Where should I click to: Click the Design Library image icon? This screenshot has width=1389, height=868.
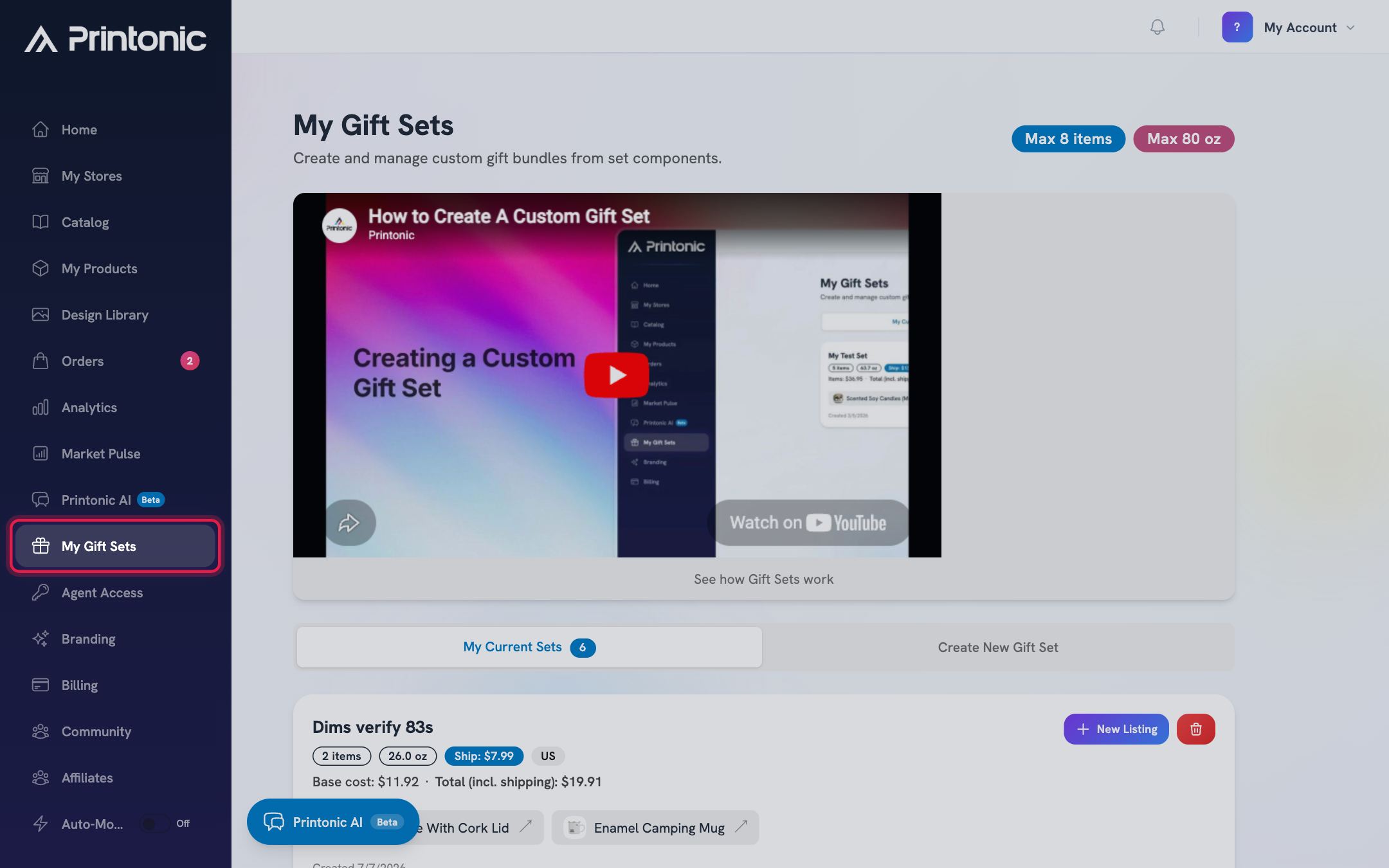tap(41, 314)
